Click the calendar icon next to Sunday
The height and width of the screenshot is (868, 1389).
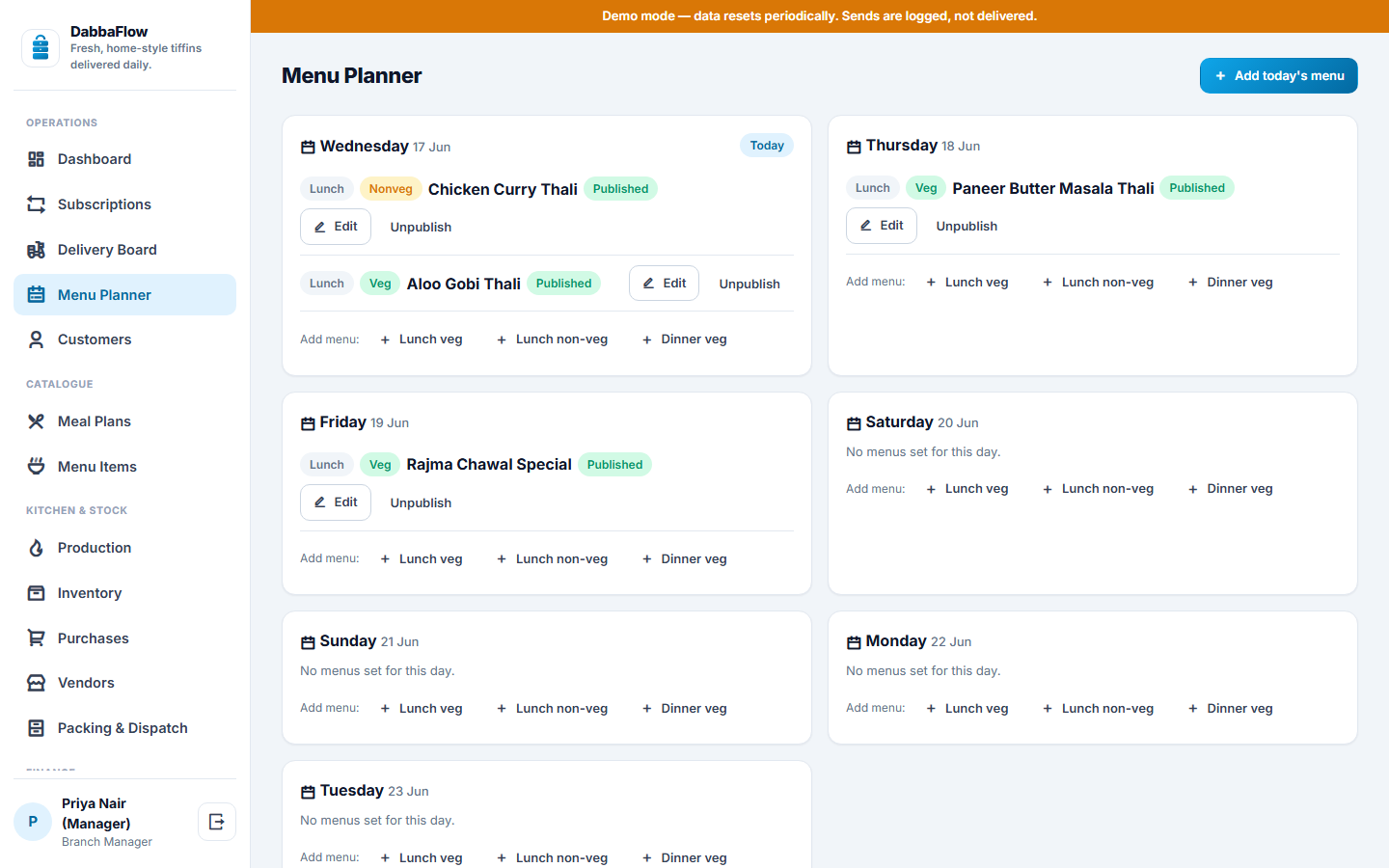308,642
